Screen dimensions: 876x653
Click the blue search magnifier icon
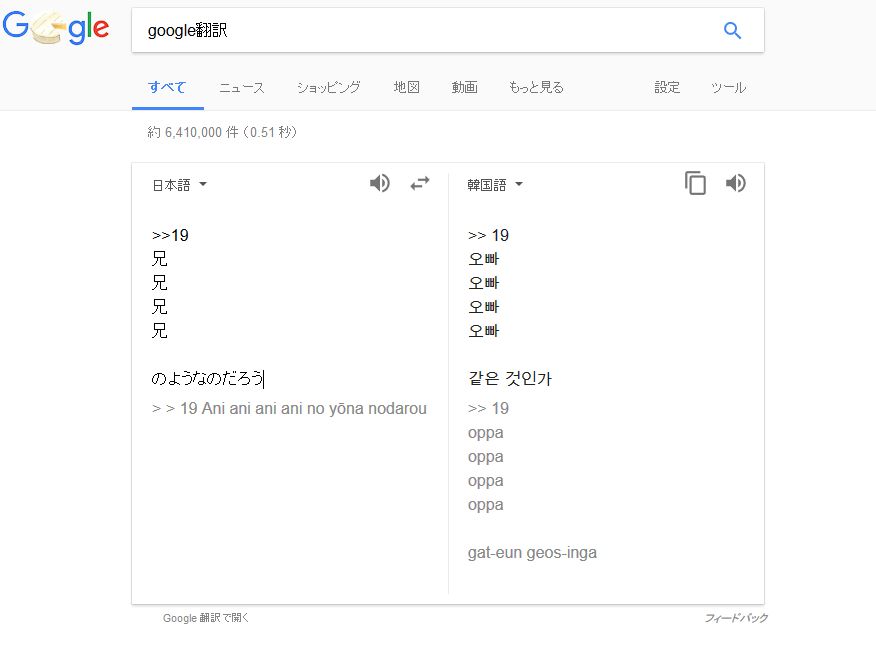(732, 31)
